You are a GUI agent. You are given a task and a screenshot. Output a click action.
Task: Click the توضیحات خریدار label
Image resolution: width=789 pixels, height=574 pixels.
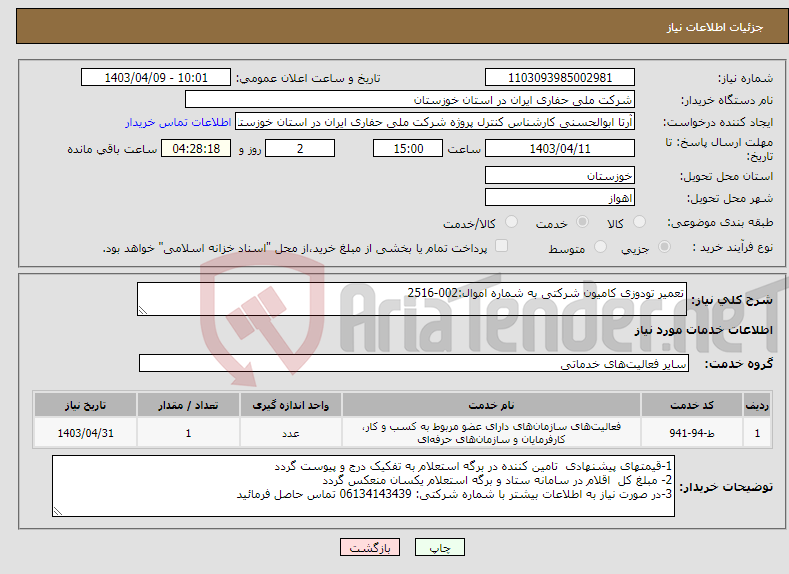coord(726,487)
